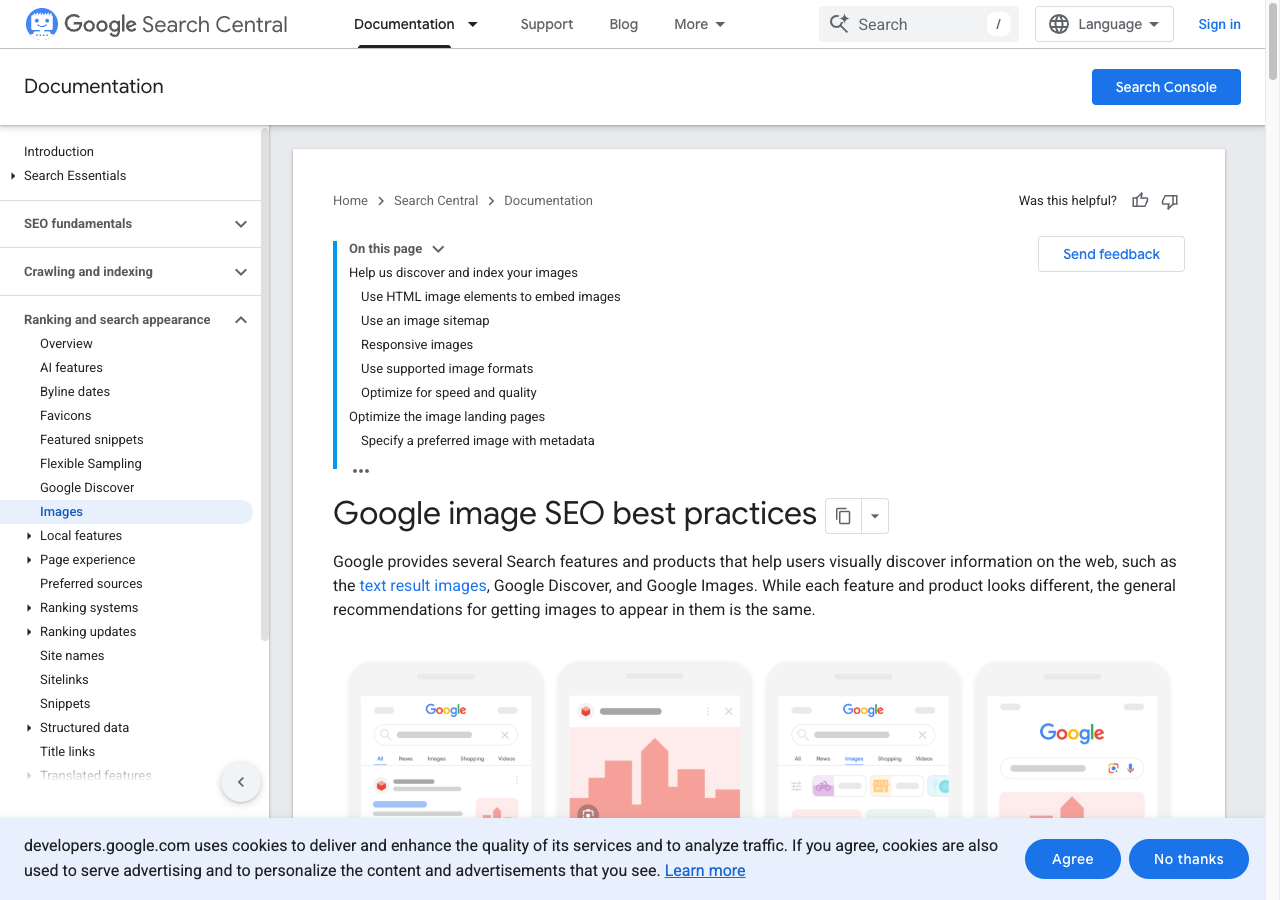Select Overview in the sidebar

tap(66, 344)
